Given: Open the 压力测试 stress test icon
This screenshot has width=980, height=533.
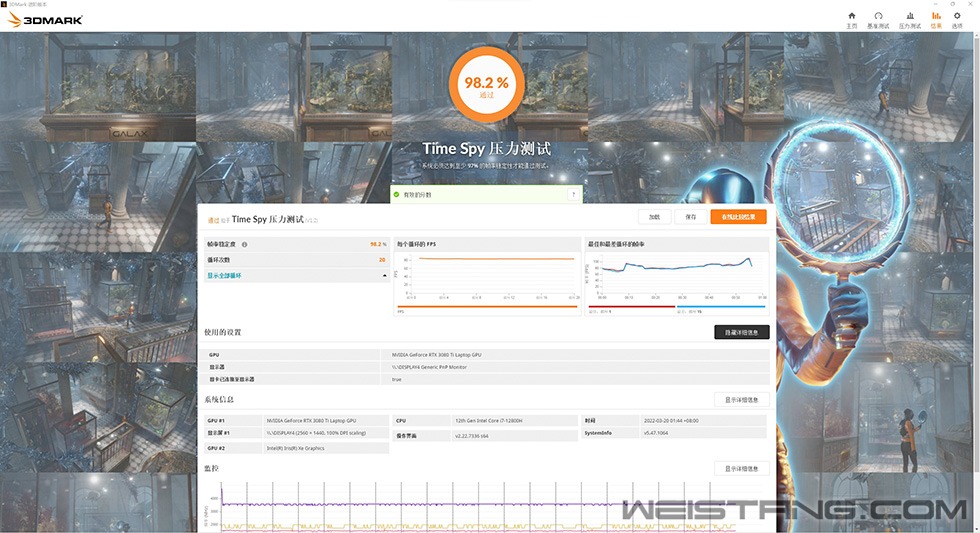Looking at the screenshot, I should tap(909, 19).
